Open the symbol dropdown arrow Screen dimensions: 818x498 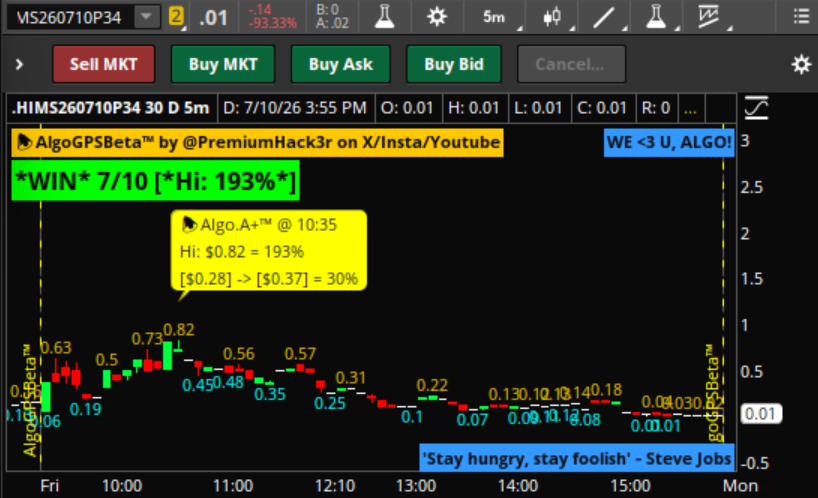[x=146, y=17]
